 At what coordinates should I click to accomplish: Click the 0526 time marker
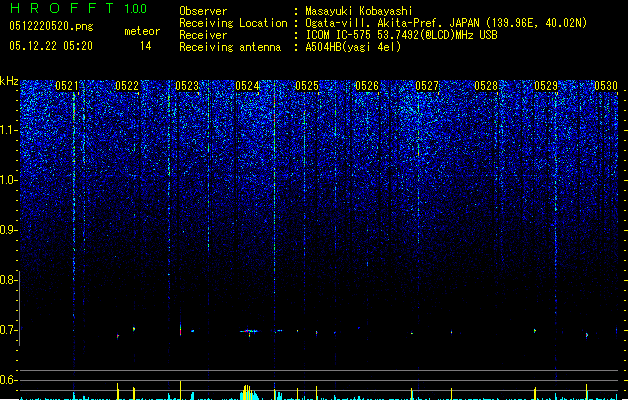(x=367, y=86)
